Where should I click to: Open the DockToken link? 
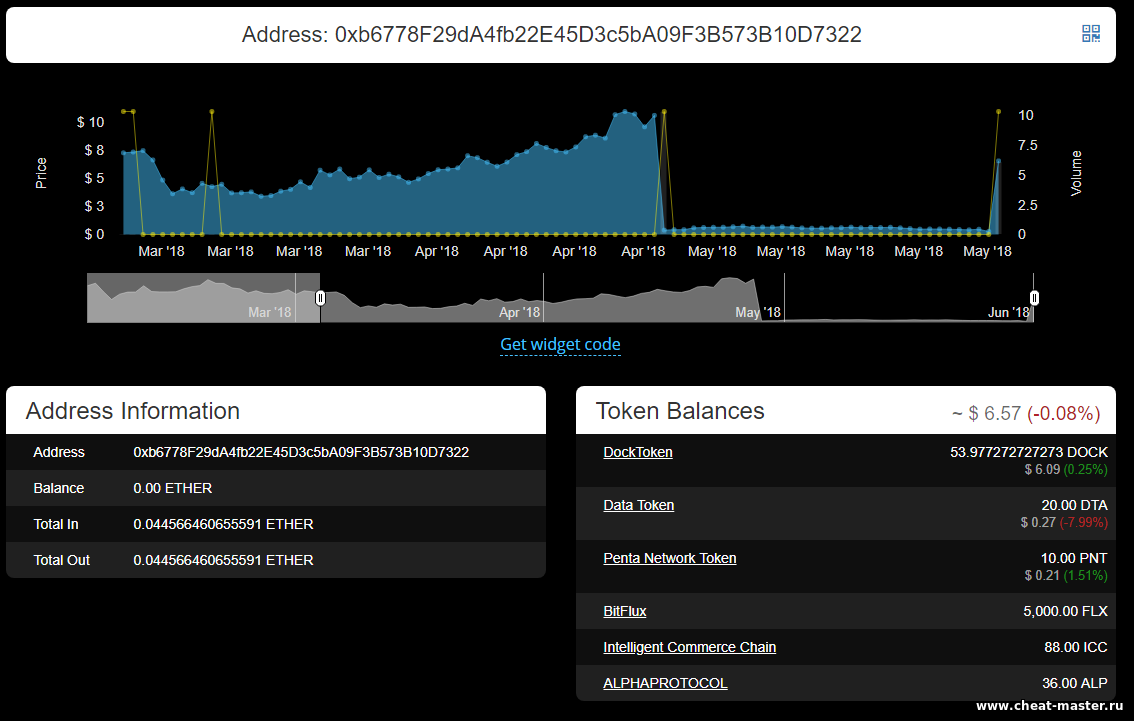638,452
